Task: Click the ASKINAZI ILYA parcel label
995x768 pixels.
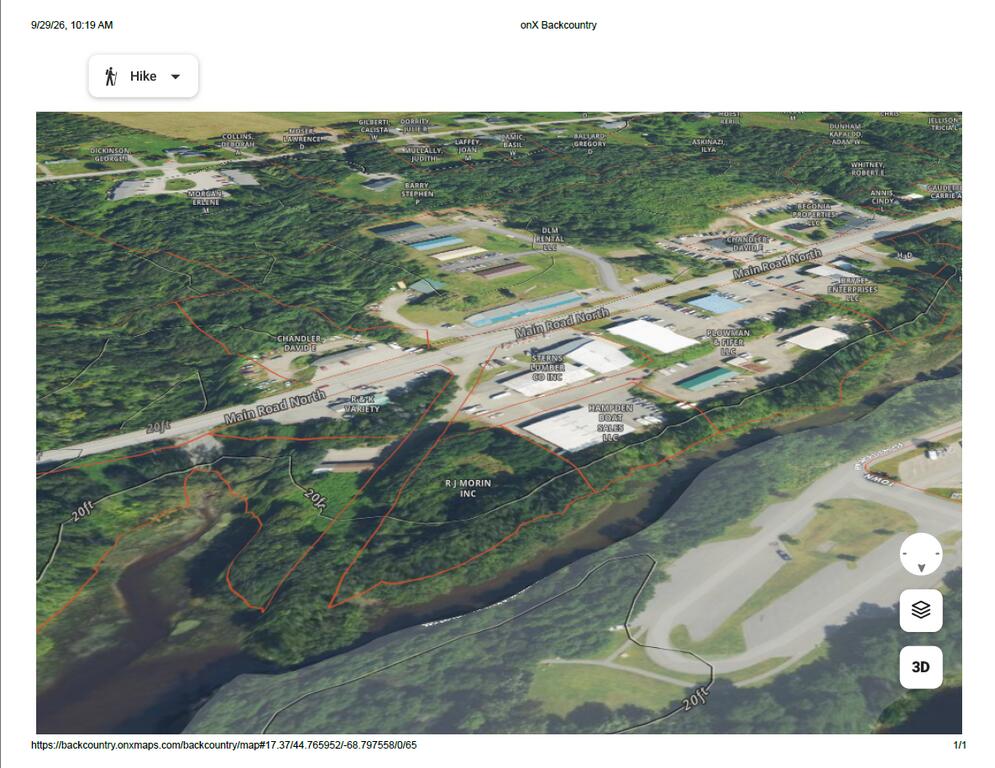Action: (708, 145)
